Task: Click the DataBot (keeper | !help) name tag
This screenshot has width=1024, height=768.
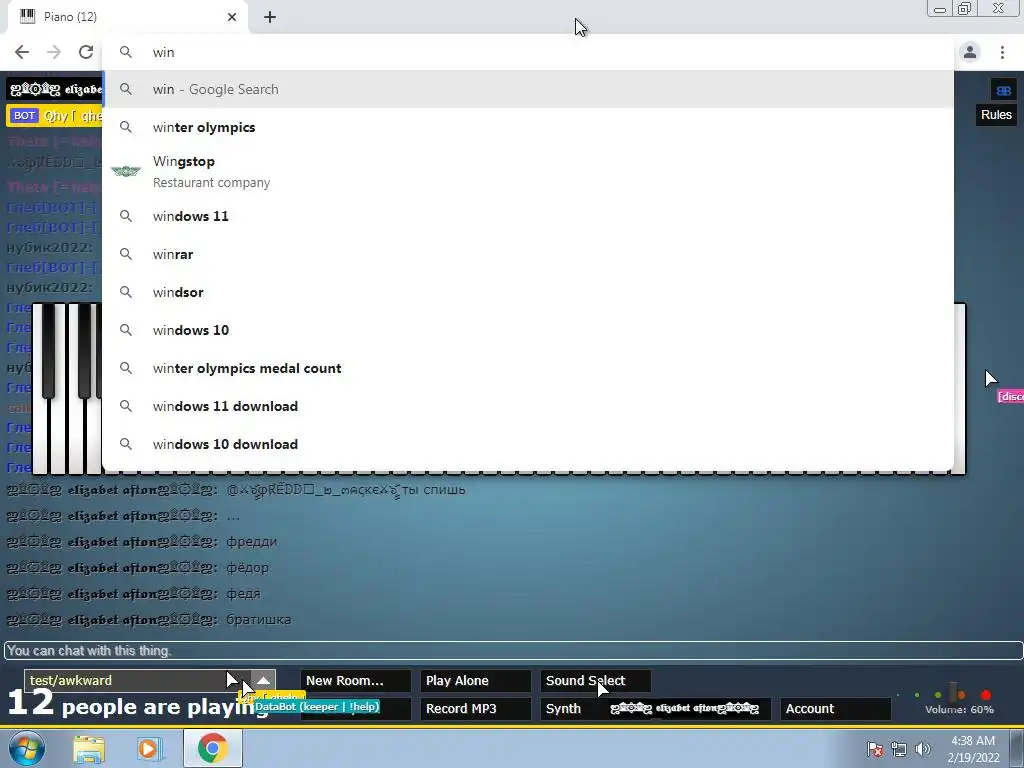Action: click(x=317, y=707)
